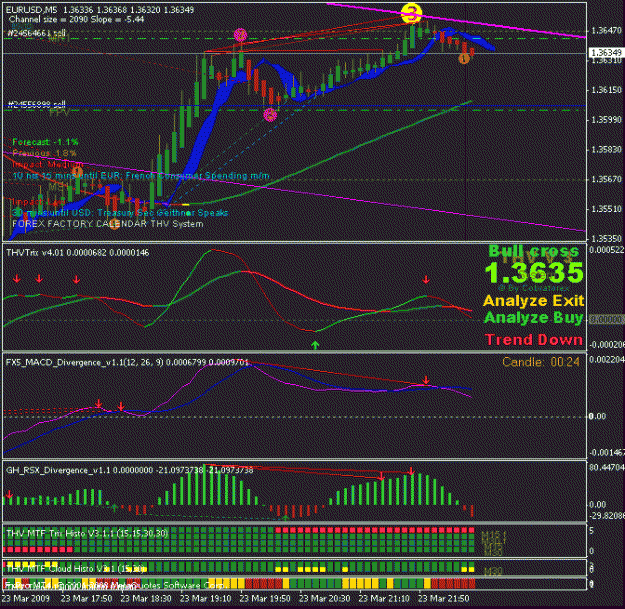Select the Impact: Medium text
The width and height of the screenshot is (625, 609).
(47, 164)
